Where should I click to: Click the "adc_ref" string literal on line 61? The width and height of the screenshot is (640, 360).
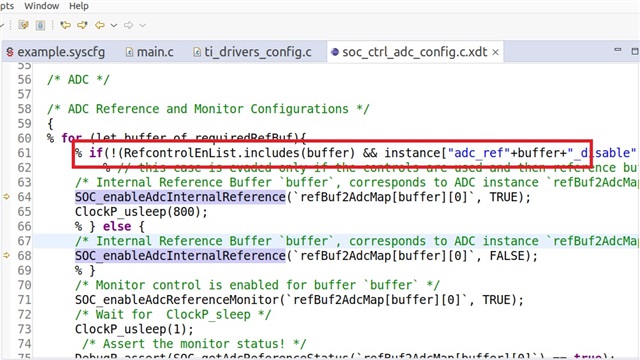pos(479,153)
